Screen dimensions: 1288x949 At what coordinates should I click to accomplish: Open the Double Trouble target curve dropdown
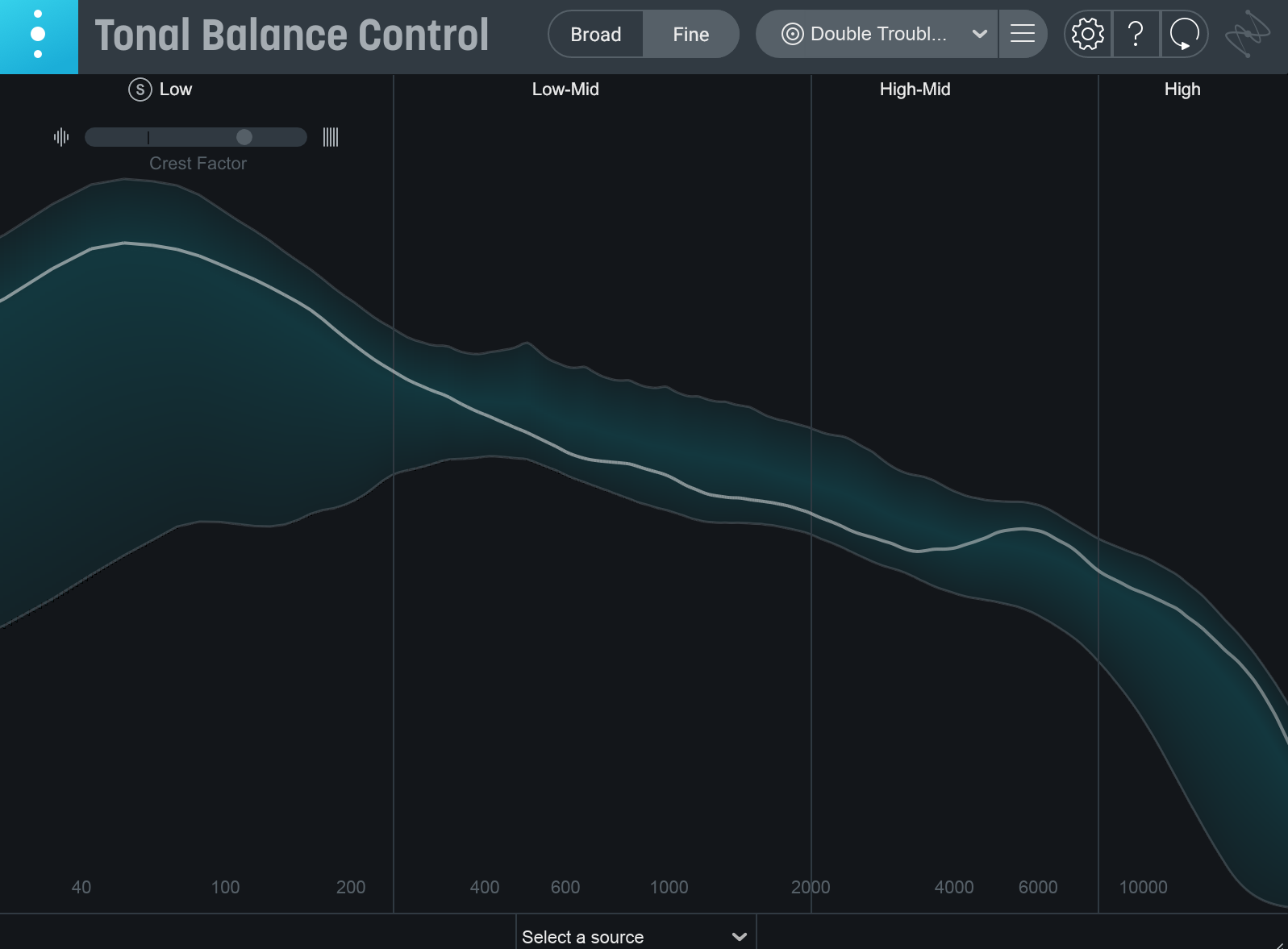click(x=877, y=34)
